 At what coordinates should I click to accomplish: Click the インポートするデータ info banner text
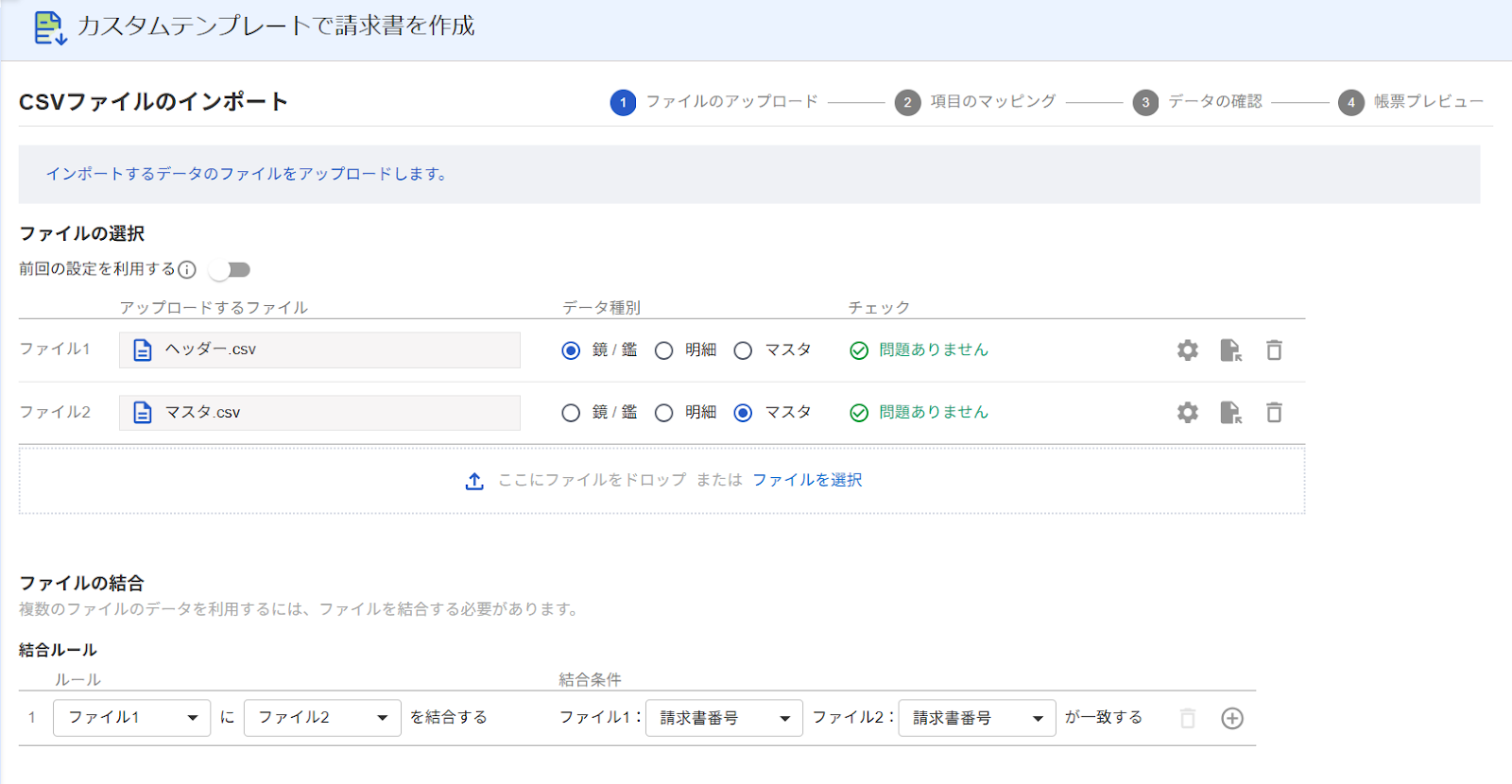pos(247,174)
